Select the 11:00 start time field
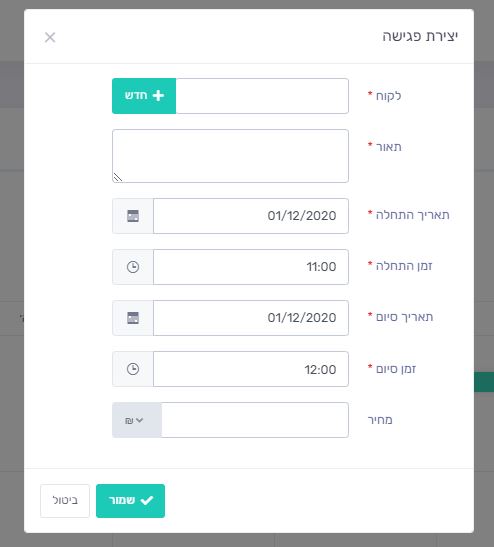This screenshot has height=547, width=494. pyautogui.click(x=251, y=267)
